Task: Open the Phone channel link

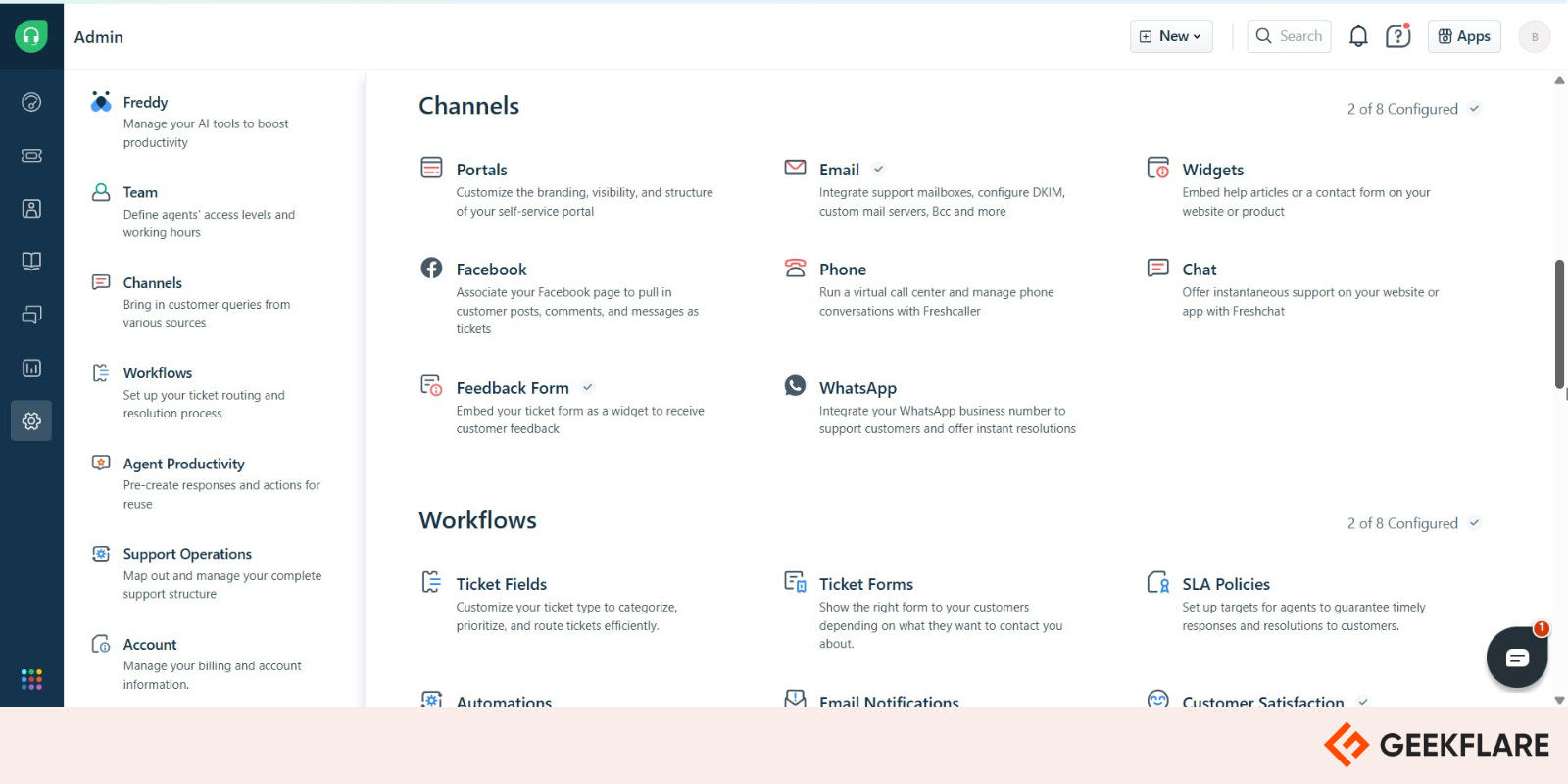Action: [x=843, y=269]
